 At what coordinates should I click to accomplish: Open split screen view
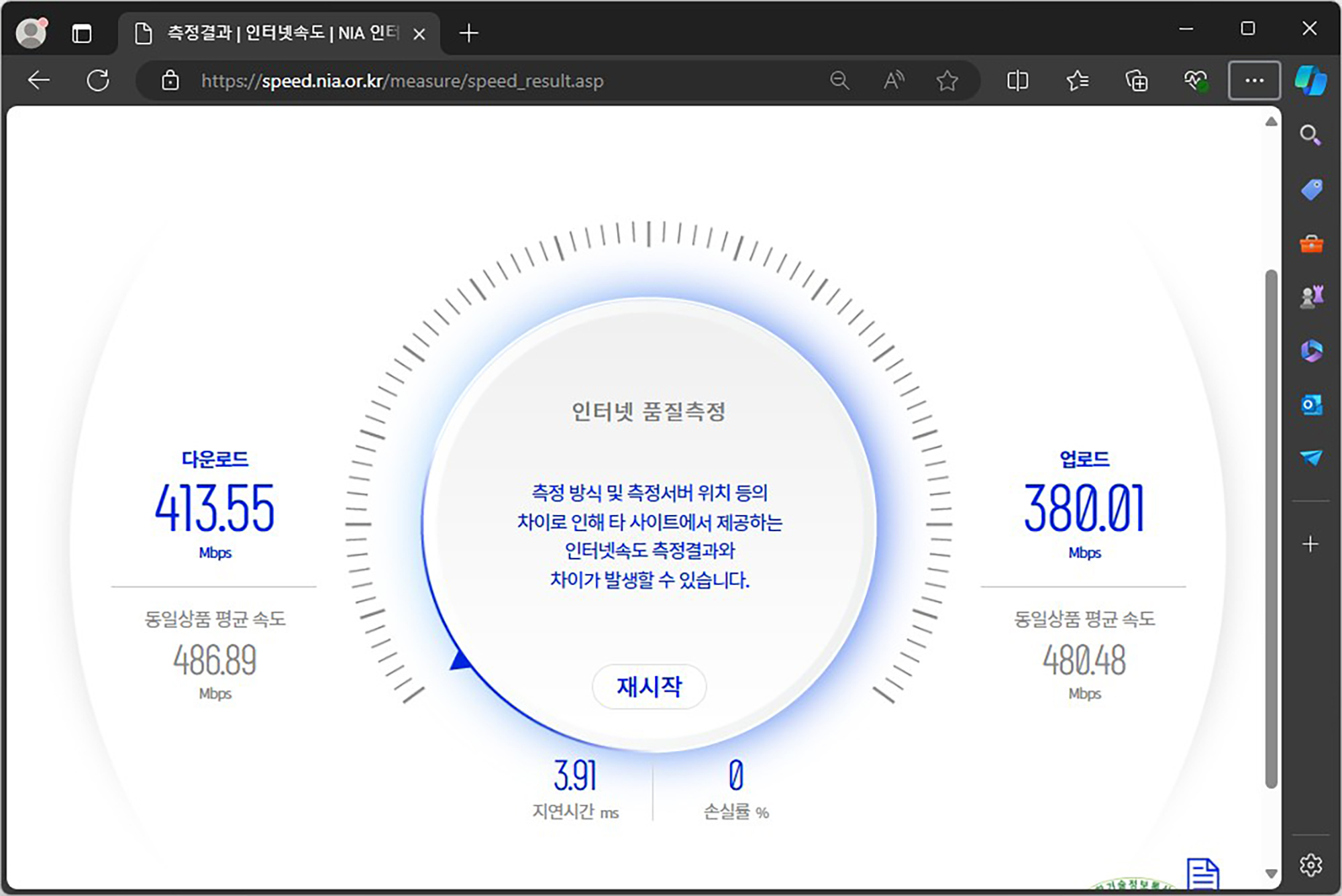click(x=1017, y=80)
